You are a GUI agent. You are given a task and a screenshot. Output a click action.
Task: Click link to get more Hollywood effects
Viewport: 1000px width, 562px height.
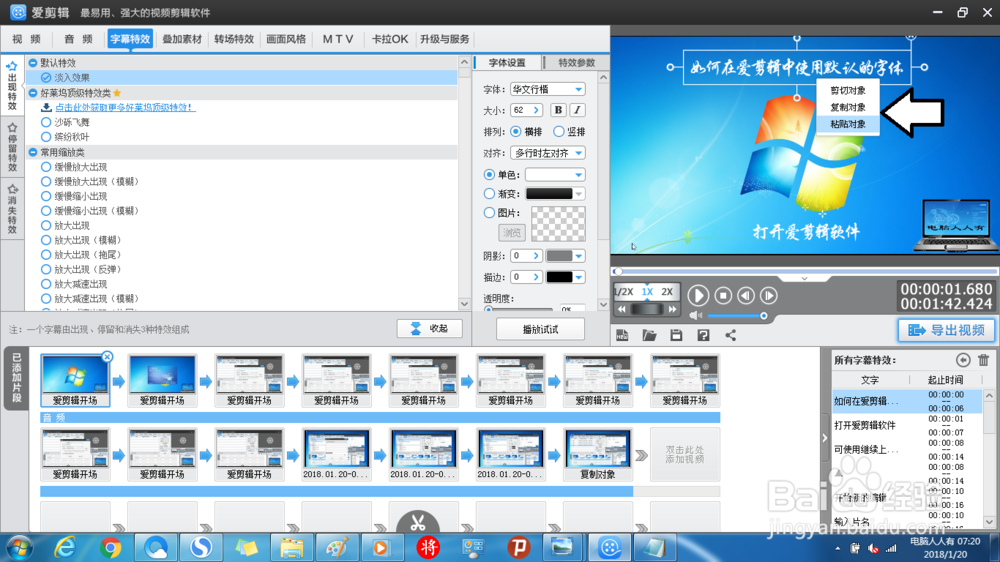click(125, 107)
